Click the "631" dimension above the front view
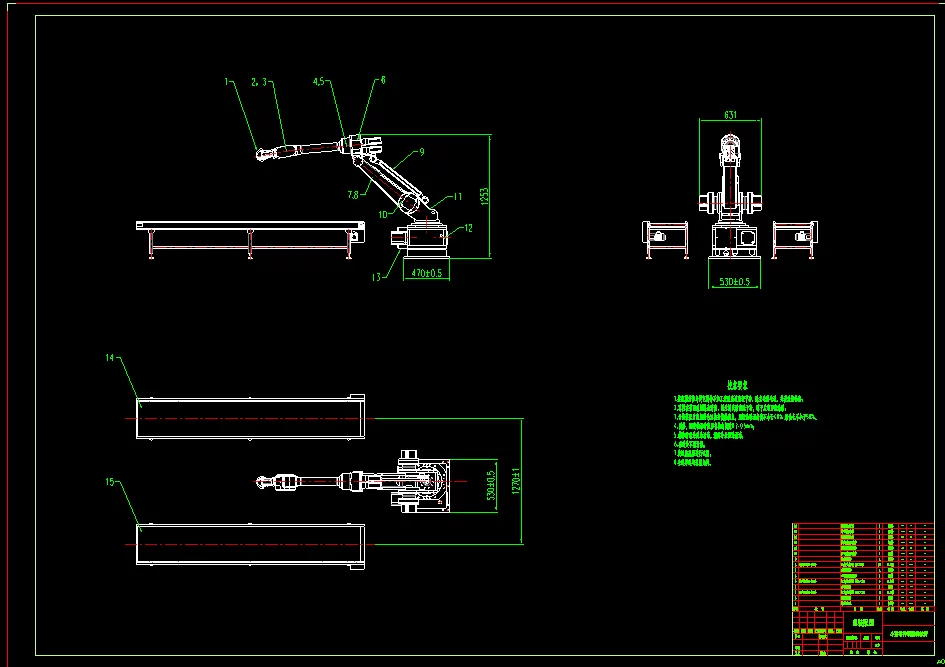The width and height of the screenshot is (945, 667). [x=730, y=114]
